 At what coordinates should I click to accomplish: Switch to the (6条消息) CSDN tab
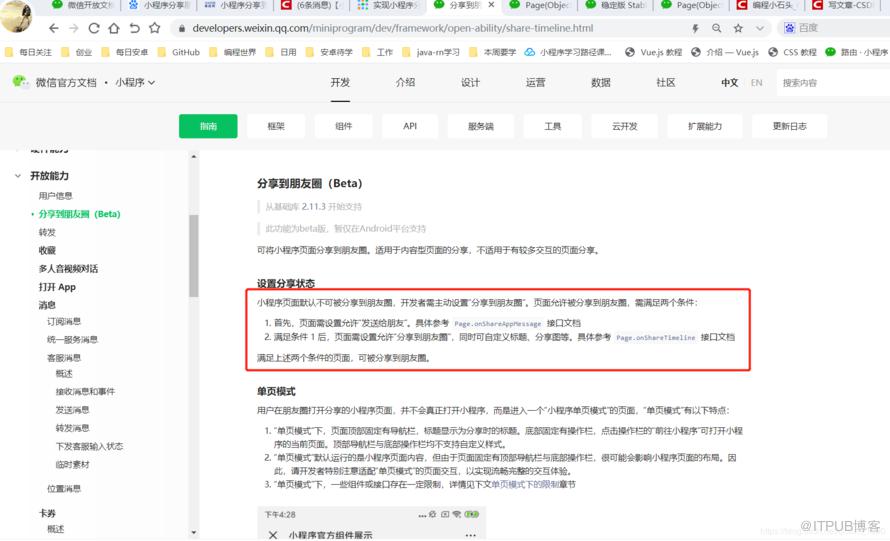[x=312, y=5]
